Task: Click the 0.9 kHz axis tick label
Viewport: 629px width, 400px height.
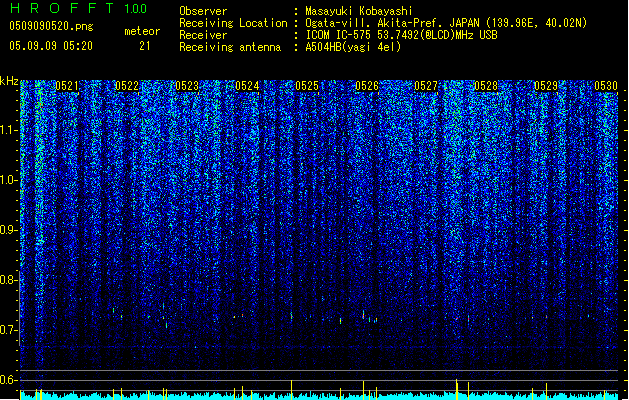Action: click(x=9, y=230)
